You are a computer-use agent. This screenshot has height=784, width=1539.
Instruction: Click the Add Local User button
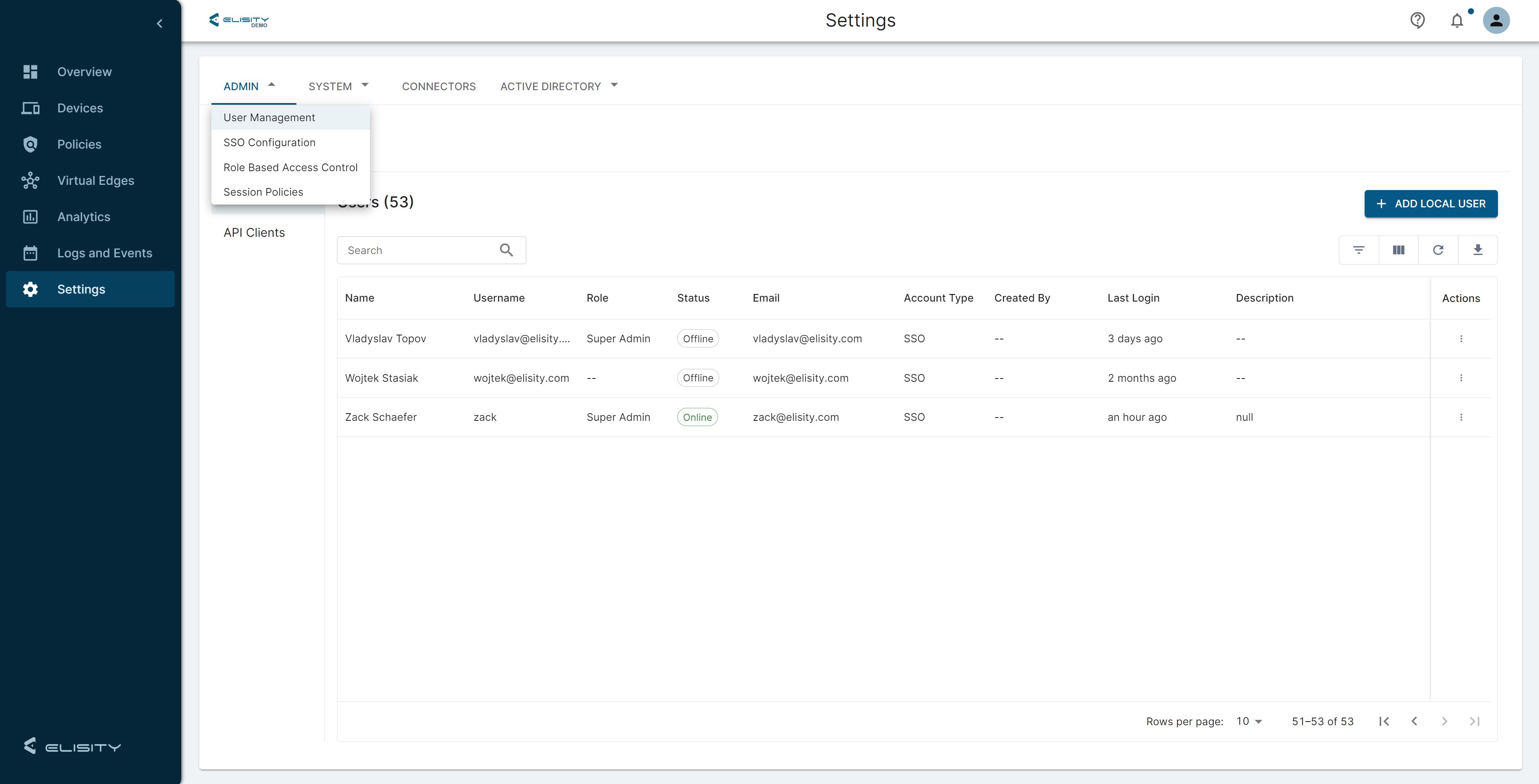[x=1430, y=204]
